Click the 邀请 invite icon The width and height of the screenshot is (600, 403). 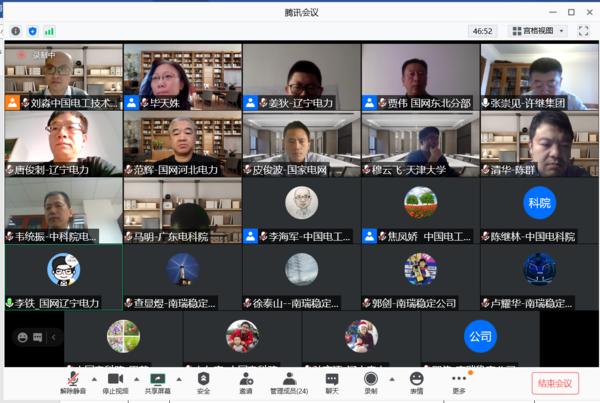click(245, 381)
